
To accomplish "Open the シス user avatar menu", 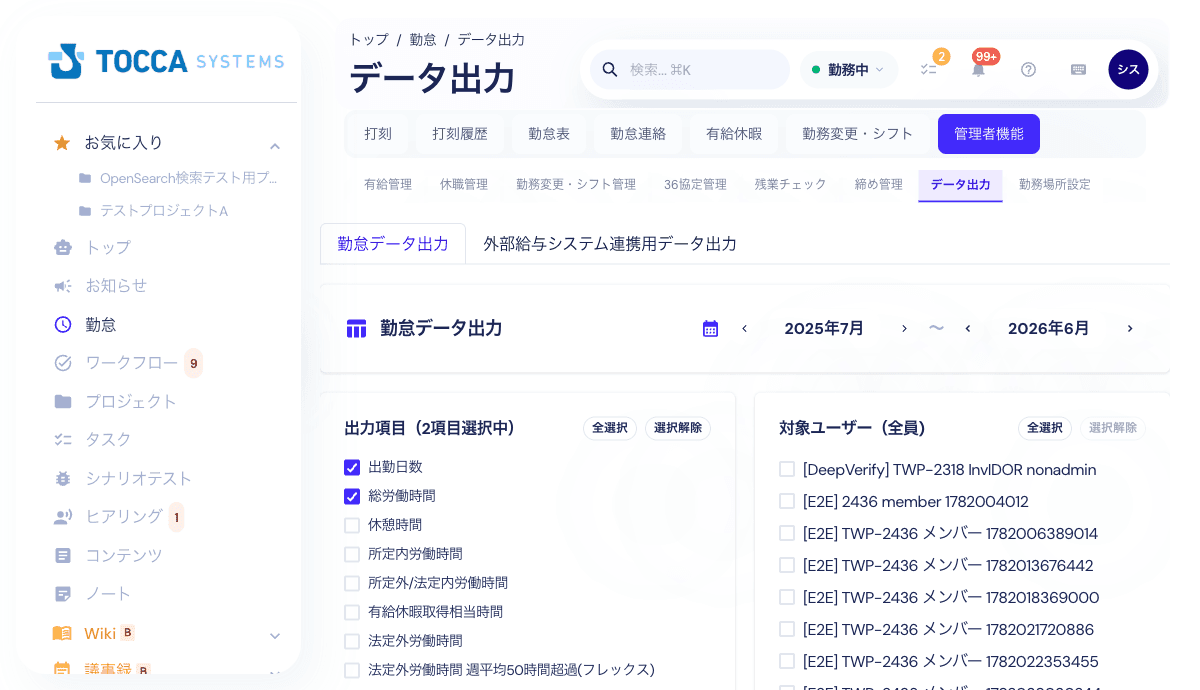I will 1128,69.
